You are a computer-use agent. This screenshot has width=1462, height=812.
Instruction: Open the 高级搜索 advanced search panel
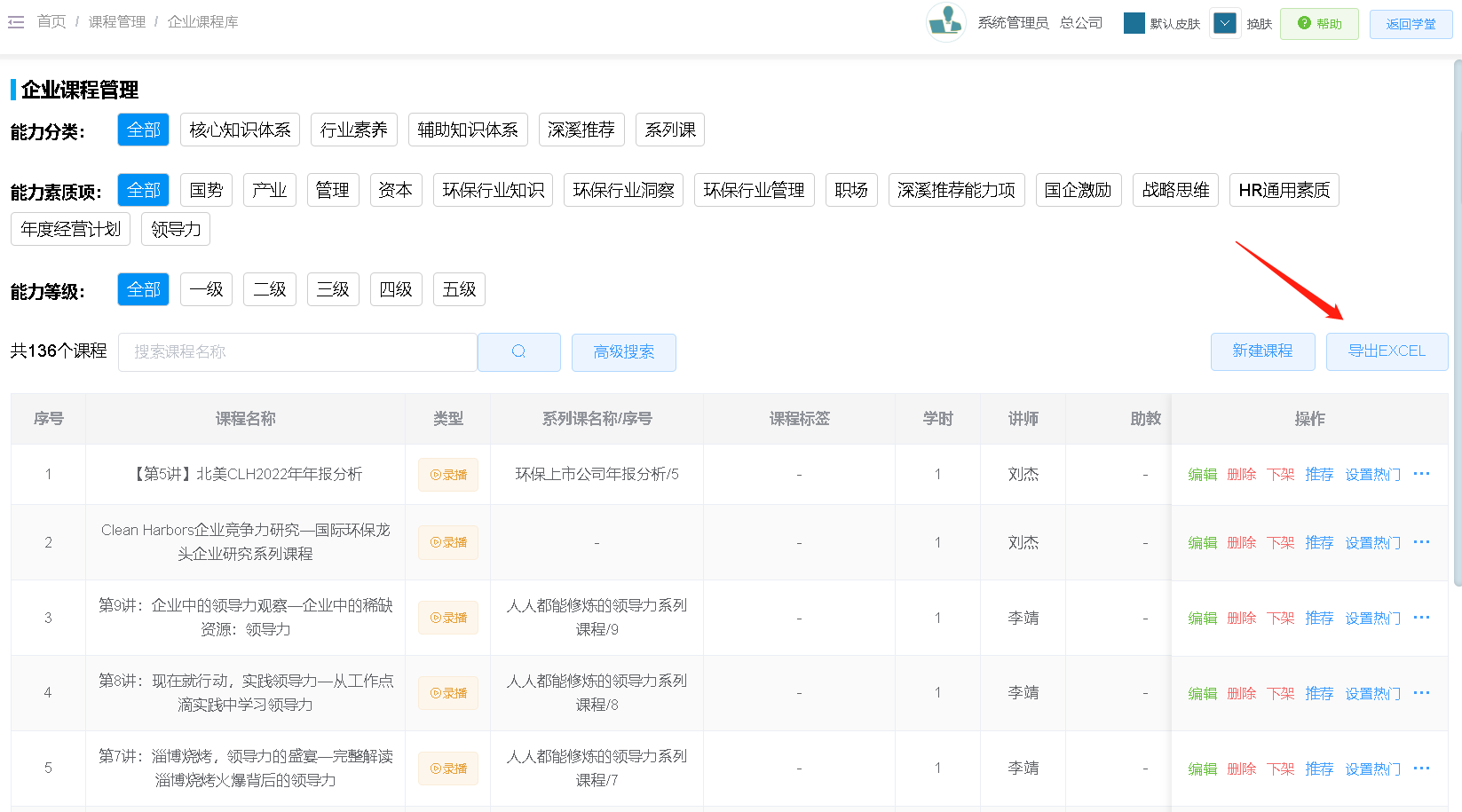coord(623,352)
